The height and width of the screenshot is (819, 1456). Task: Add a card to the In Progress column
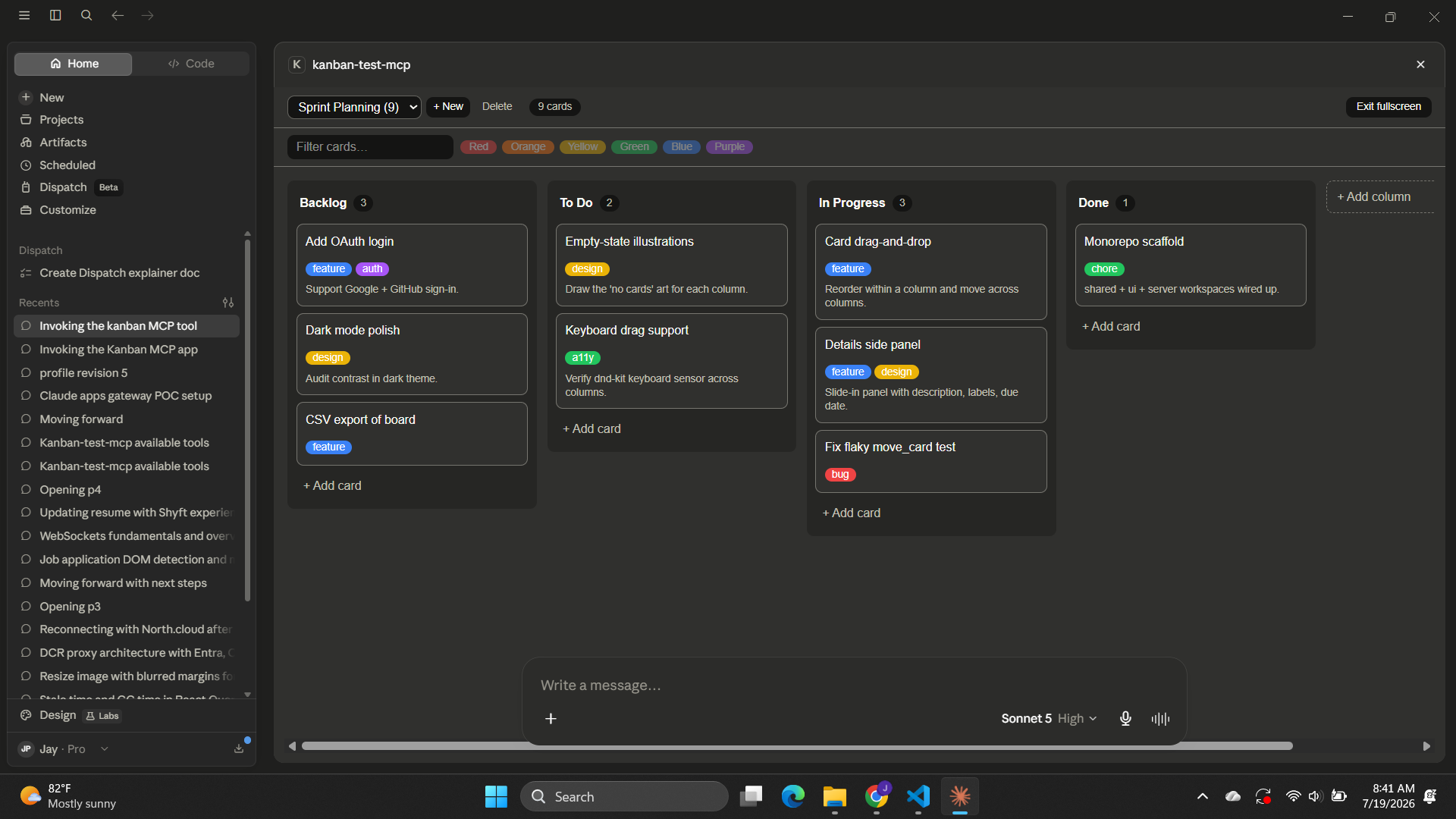pyautogui.click(x=852, y=513)
